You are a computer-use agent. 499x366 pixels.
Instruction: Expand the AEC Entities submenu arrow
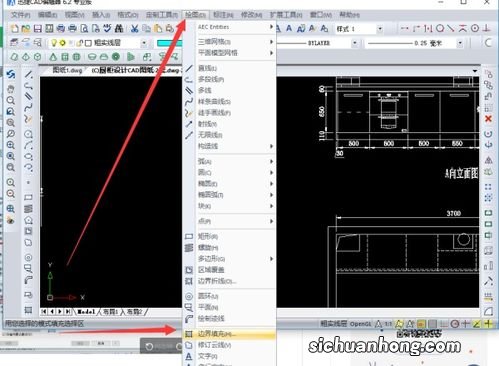271,27
